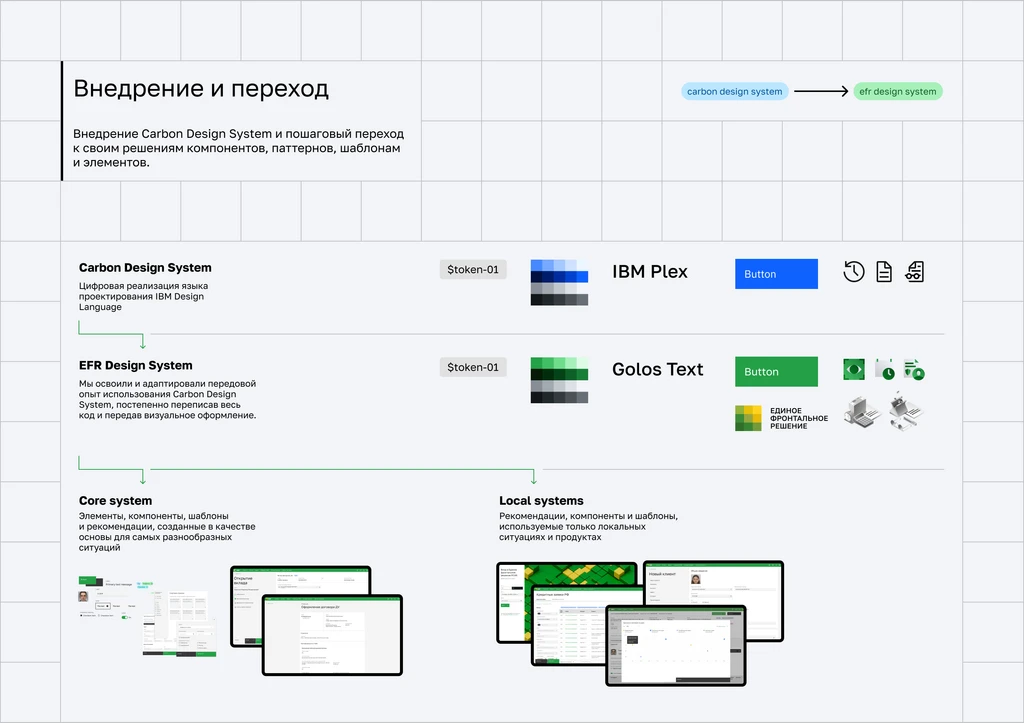Image resolution: width=1024 pixels, height=723 pixels.
Task: Select the blue 'carbon design system' tag
Action: (735, 91)
